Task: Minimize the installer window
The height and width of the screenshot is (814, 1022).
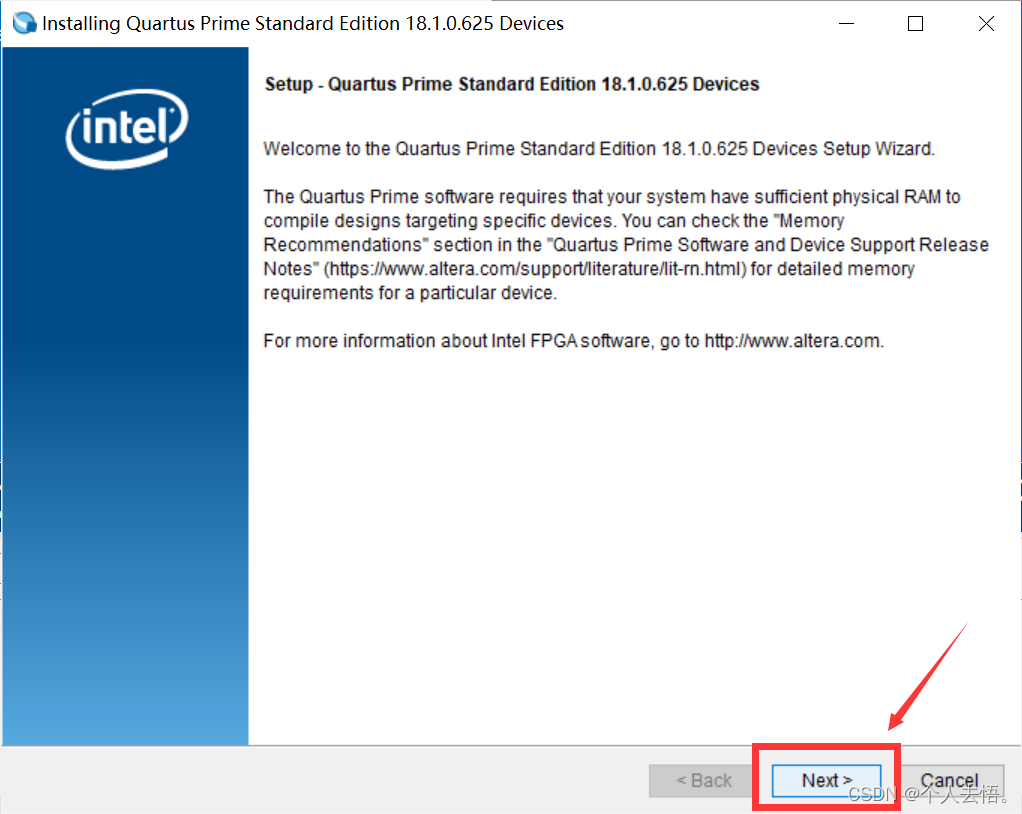Action: [x=847, y=23]
